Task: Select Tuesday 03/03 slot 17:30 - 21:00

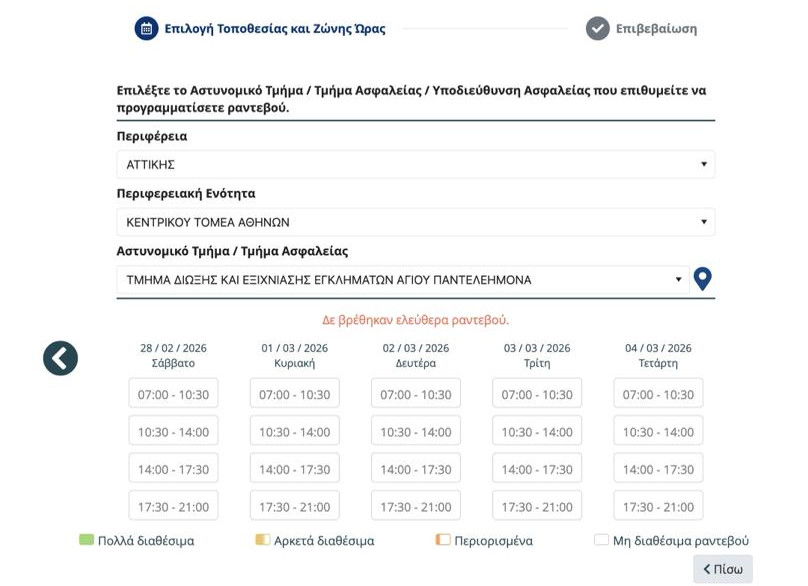Action: (537, 507)
